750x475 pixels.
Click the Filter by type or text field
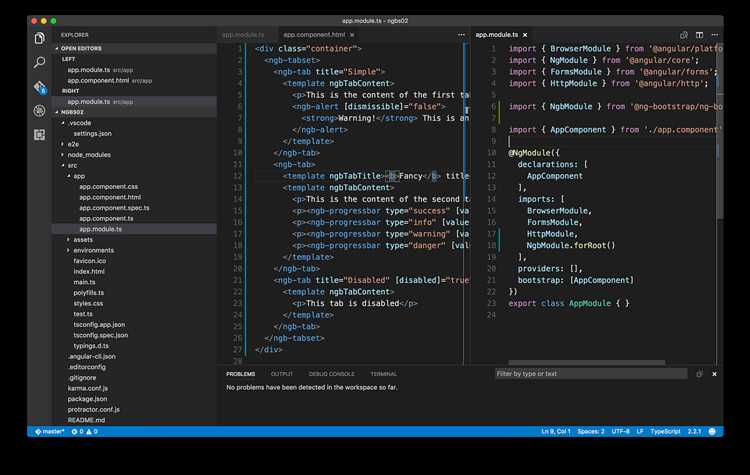pos(591,374)
